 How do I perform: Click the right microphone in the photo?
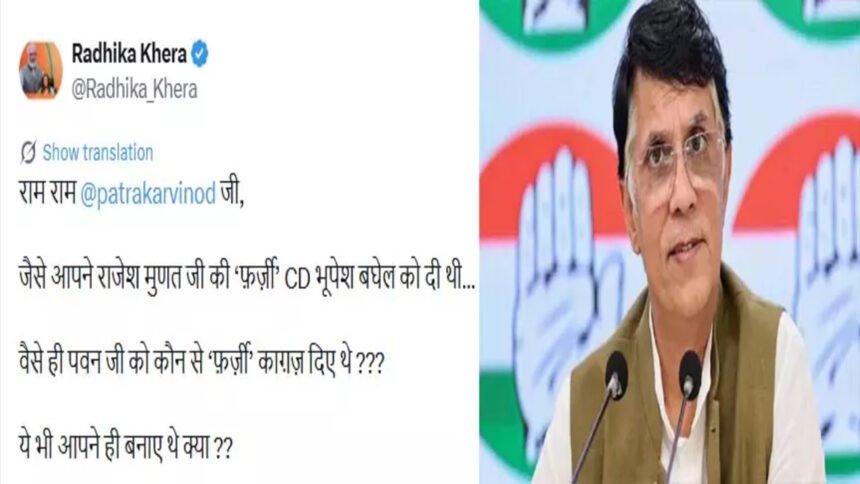[x=689, y=374]
